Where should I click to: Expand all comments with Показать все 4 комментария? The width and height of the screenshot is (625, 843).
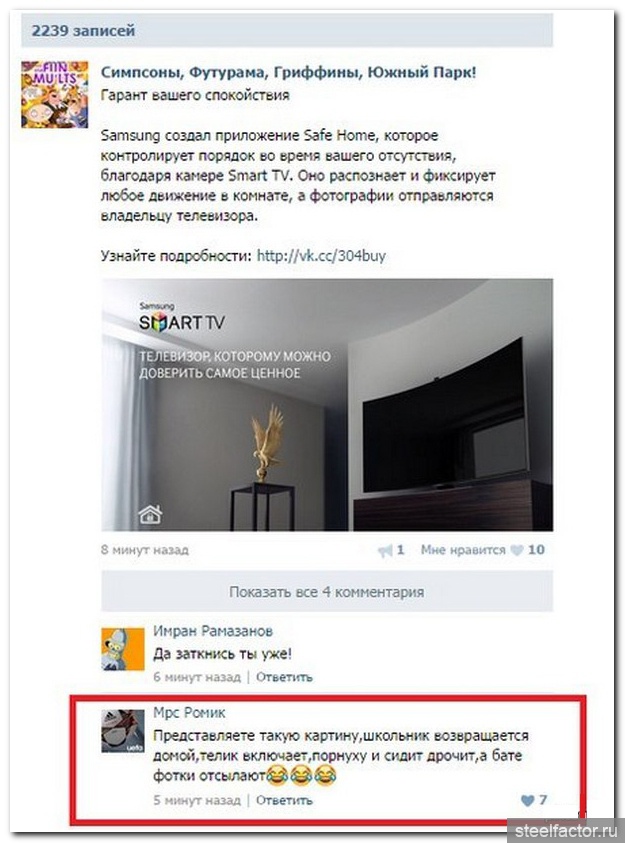click(327, 591)
